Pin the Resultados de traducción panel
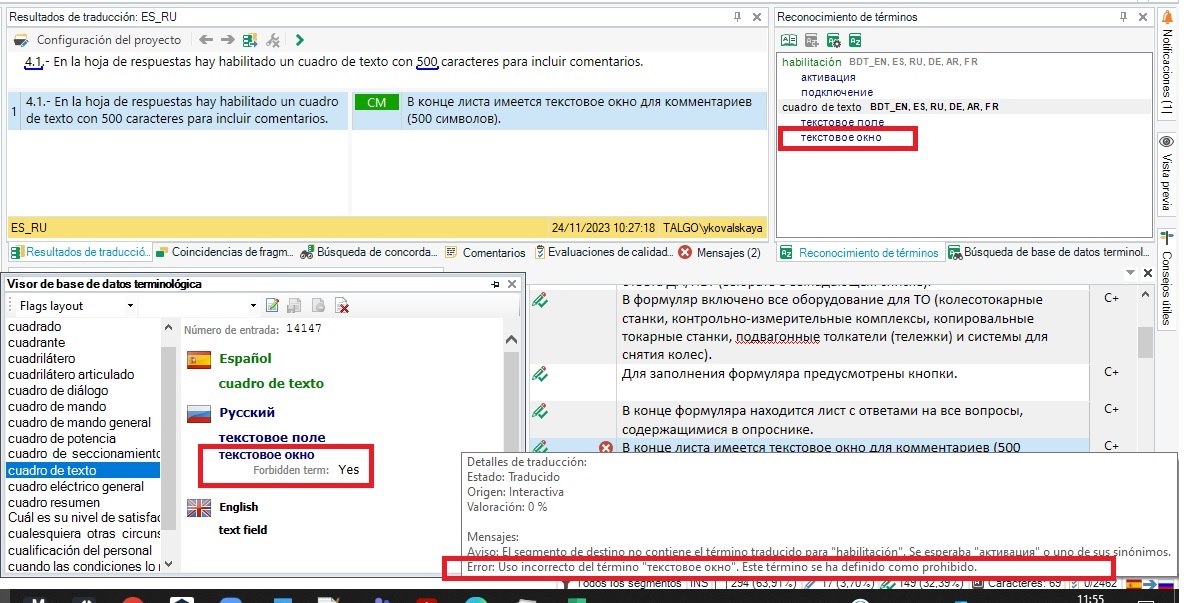1191x603 pixels. (737, 17)
